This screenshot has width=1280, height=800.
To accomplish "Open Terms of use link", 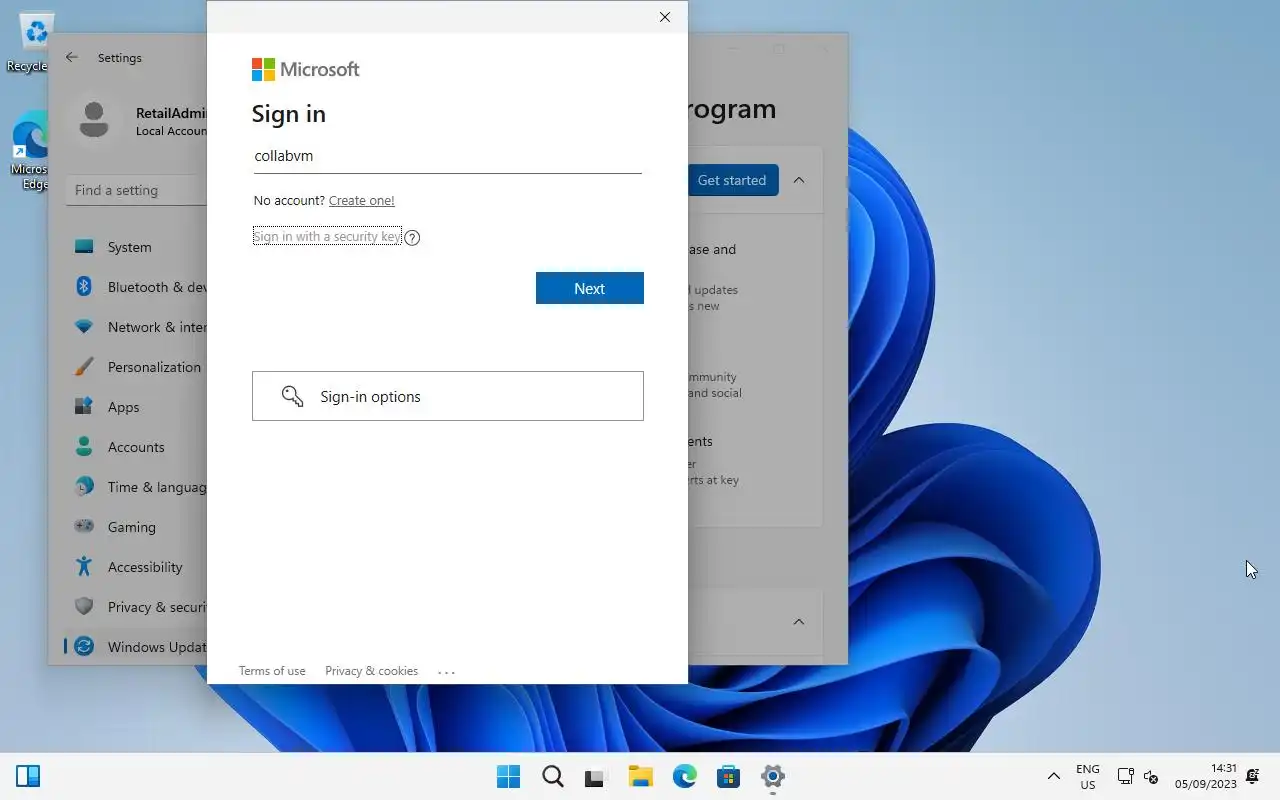I will click(272, 671).
